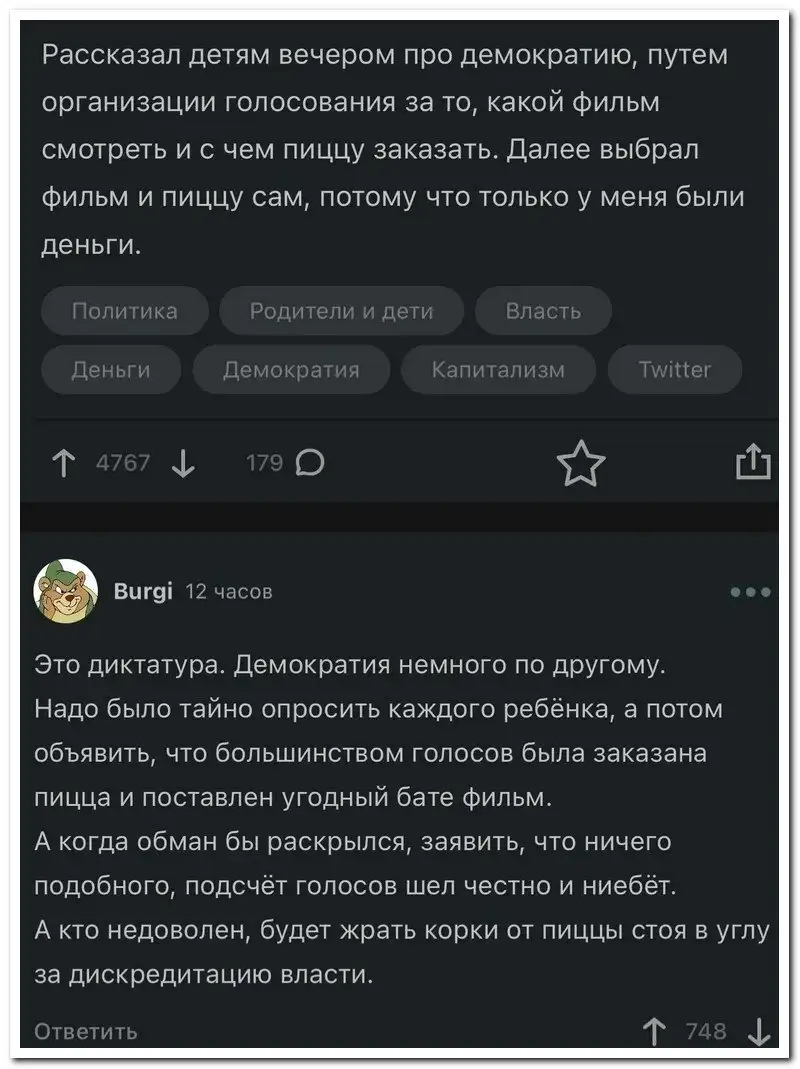Click the 4767 post rating count
The width and height of the screenshot is (800, 1069).
point(123,464)
